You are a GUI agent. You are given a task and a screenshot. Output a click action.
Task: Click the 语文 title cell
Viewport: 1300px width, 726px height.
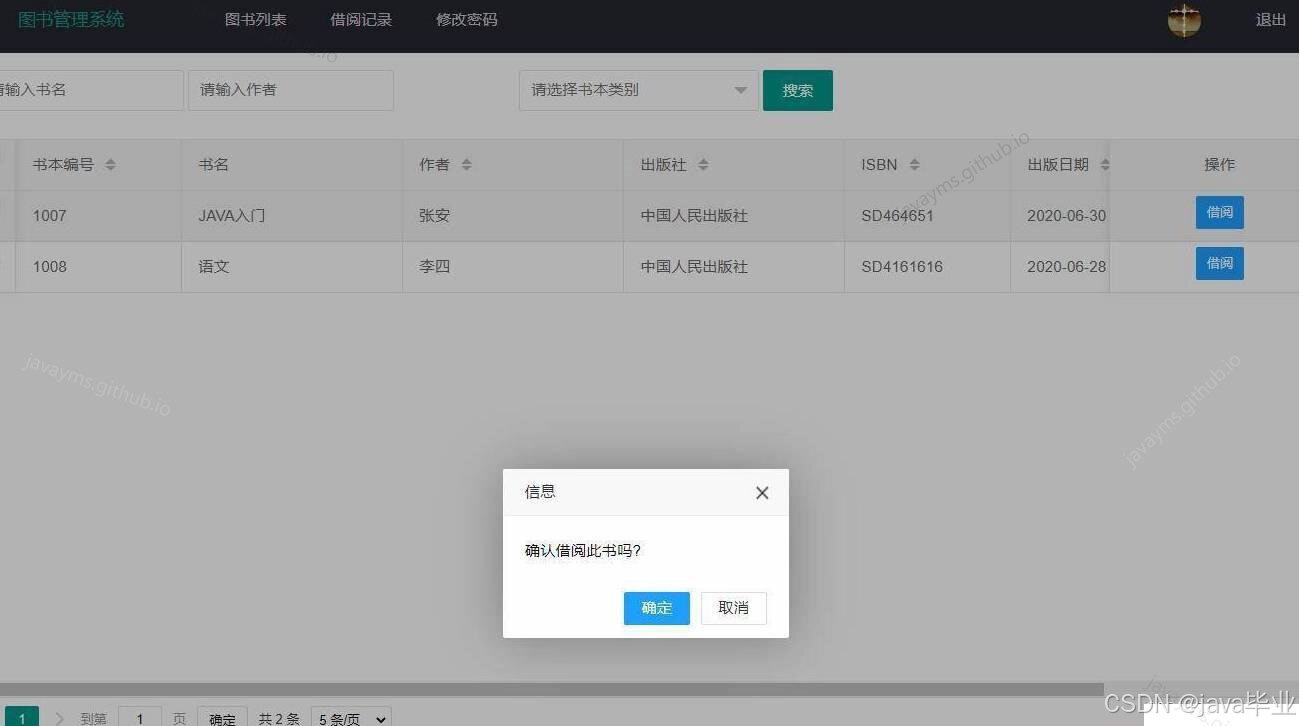(x=292, y=267)
